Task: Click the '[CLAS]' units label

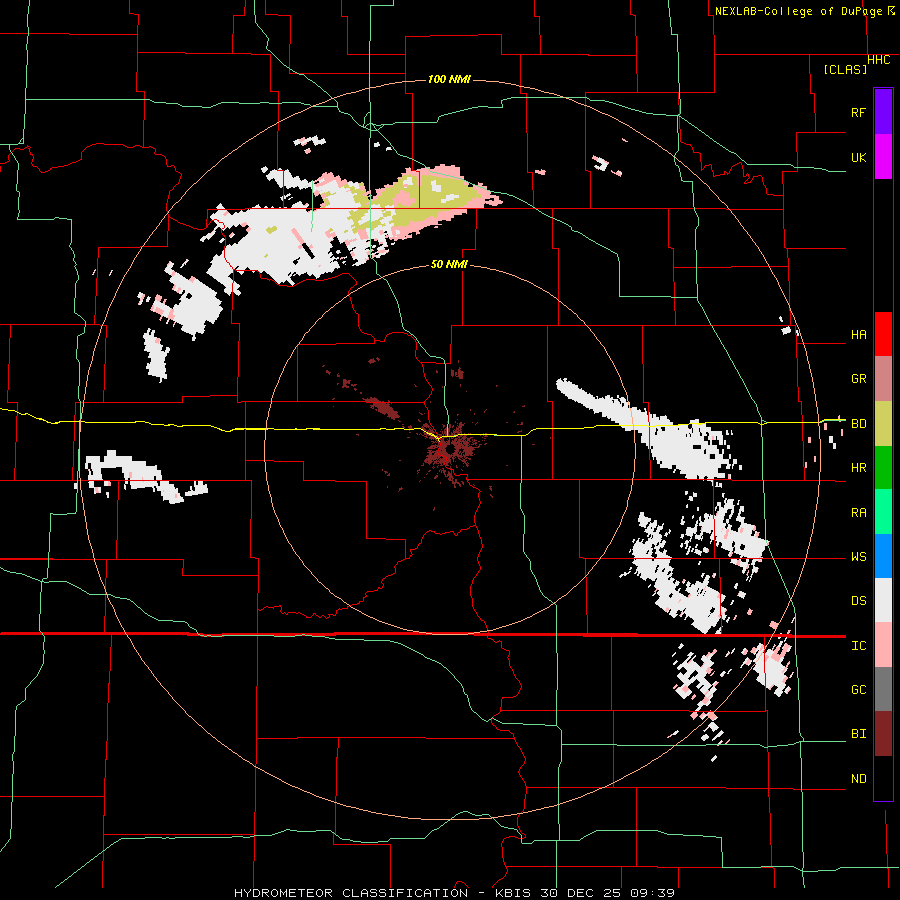Action: tap(845, 69)
